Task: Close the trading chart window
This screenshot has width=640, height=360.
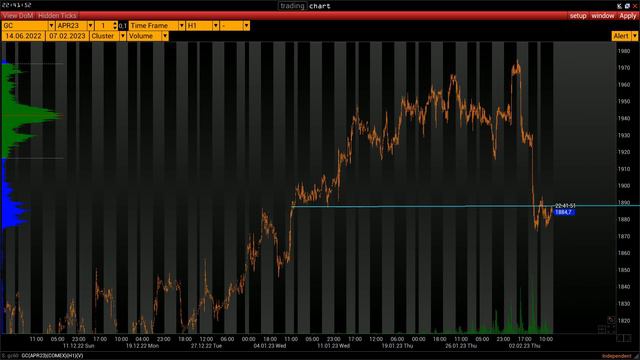Action: pos(635,6)
